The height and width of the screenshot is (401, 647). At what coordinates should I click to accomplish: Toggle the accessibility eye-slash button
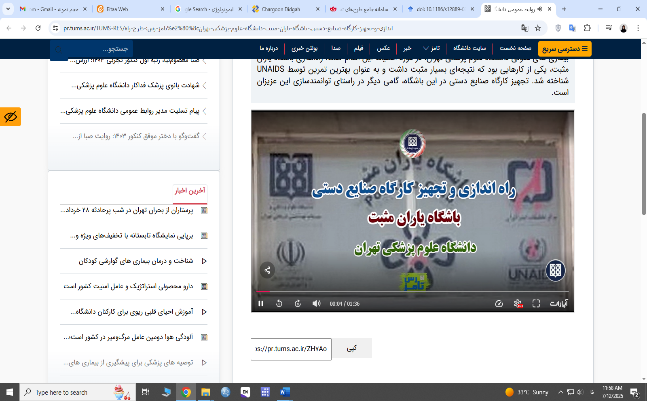[x=10, y=117]
